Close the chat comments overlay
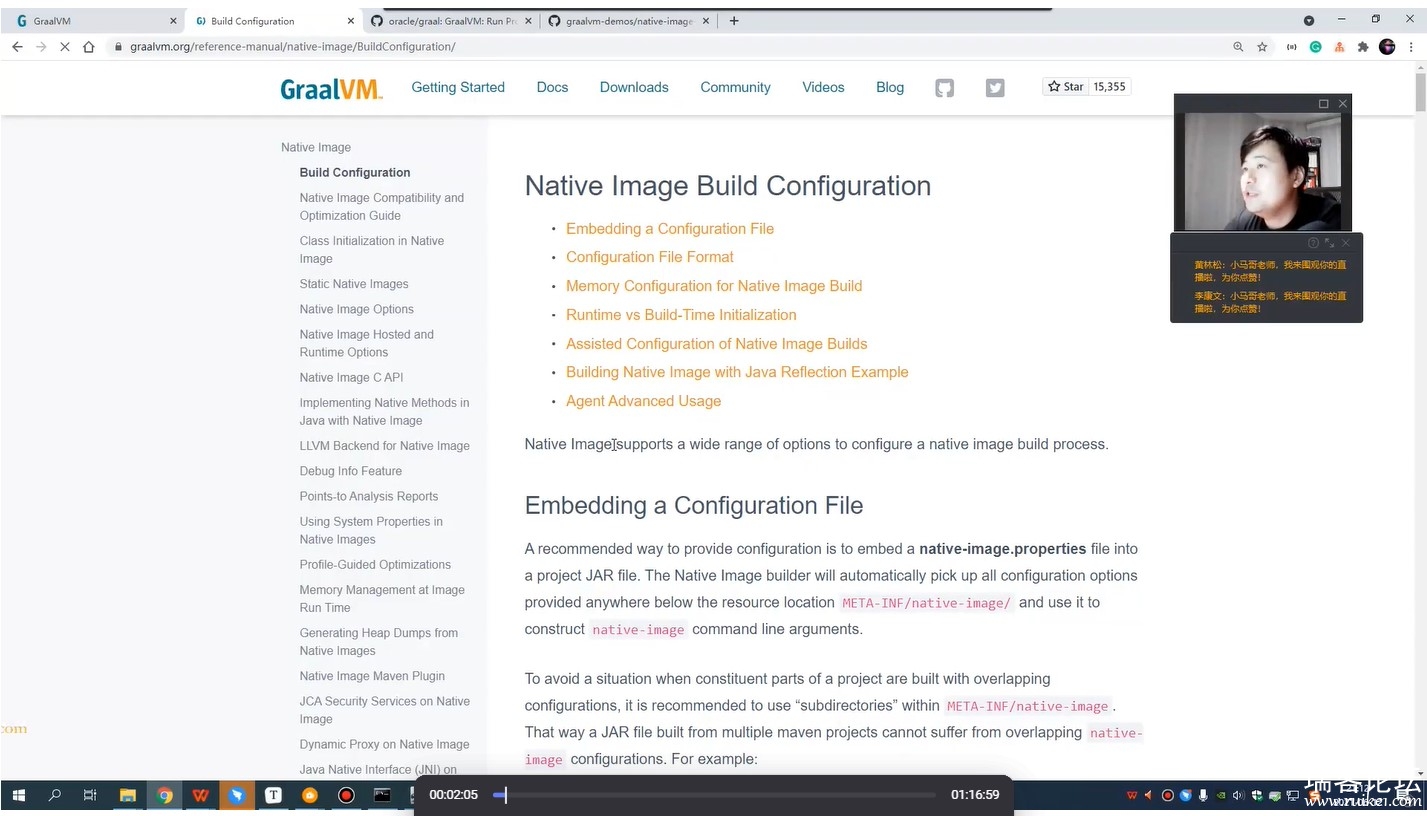 click(1346, 243)
